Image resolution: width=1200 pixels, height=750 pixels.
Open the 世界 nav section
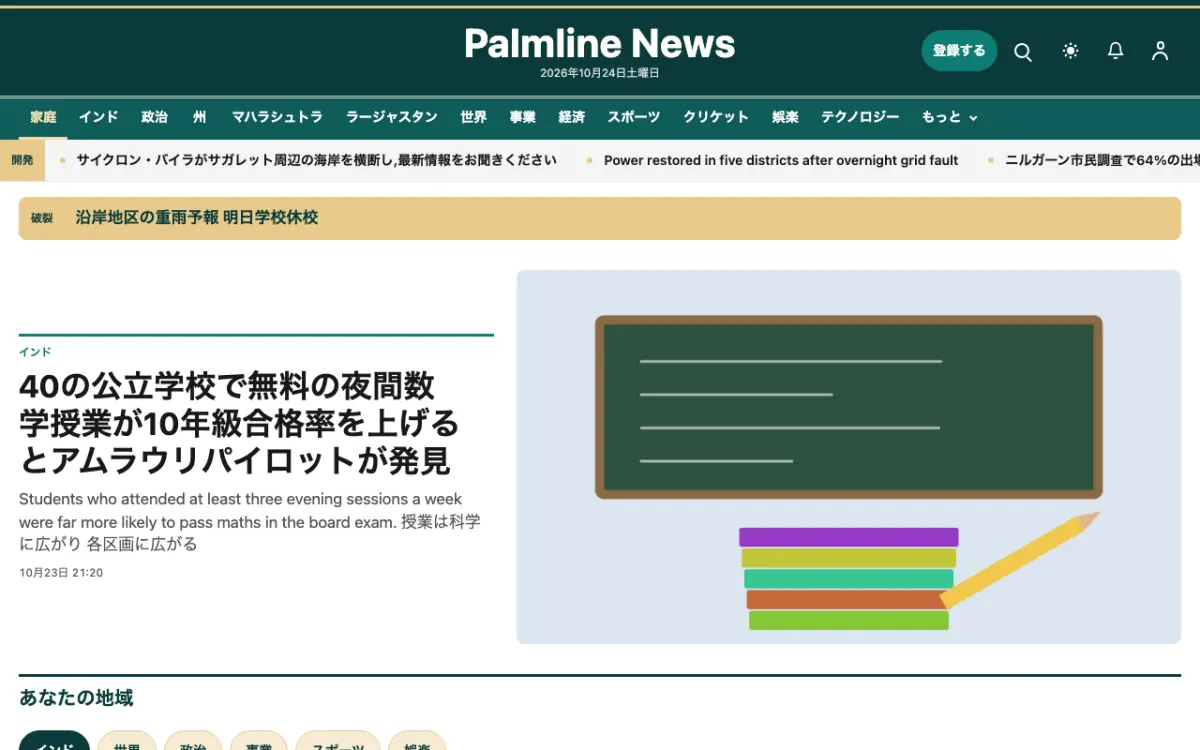tap(474, 117)
